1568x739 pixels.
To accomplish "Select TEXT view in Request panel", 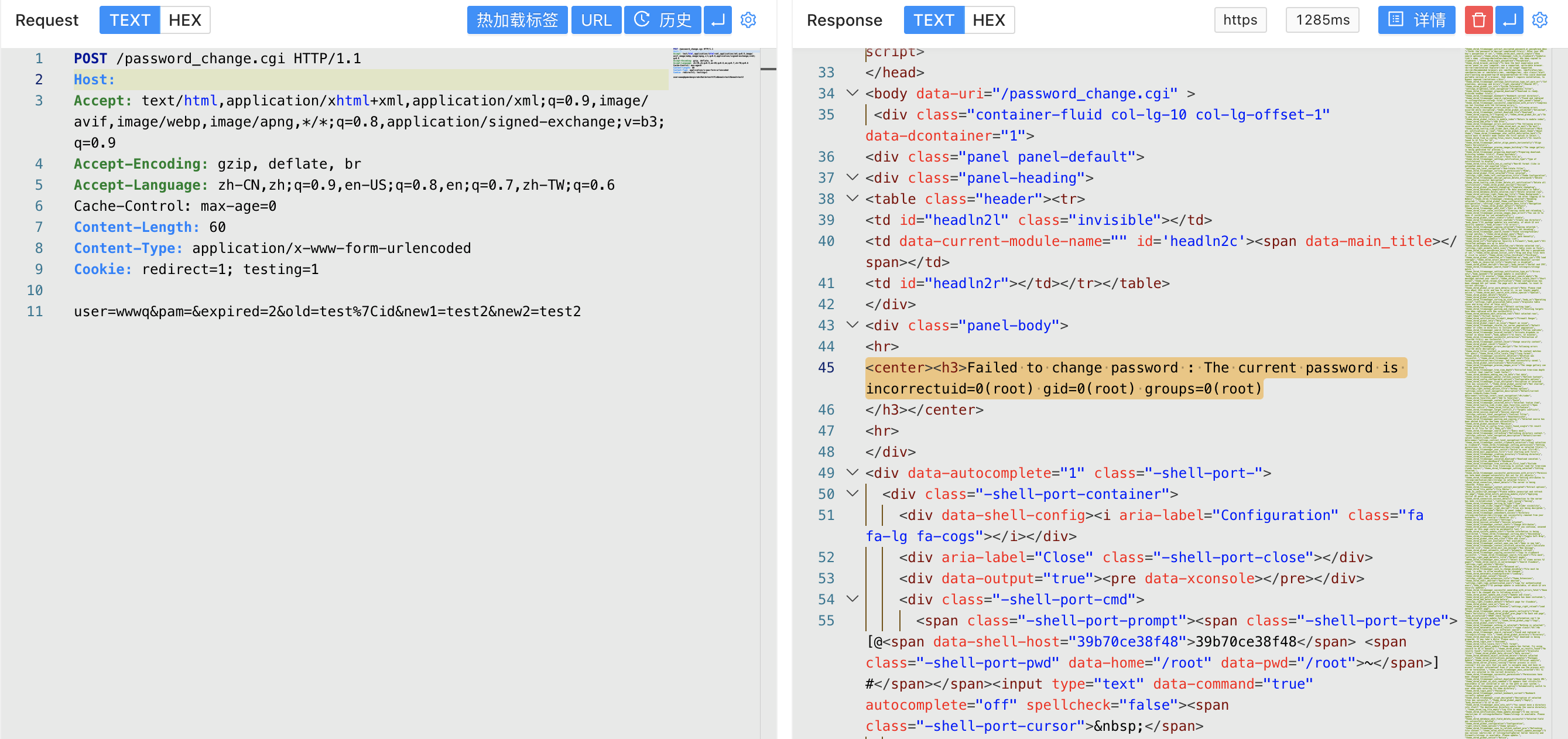I will [129, 20].
